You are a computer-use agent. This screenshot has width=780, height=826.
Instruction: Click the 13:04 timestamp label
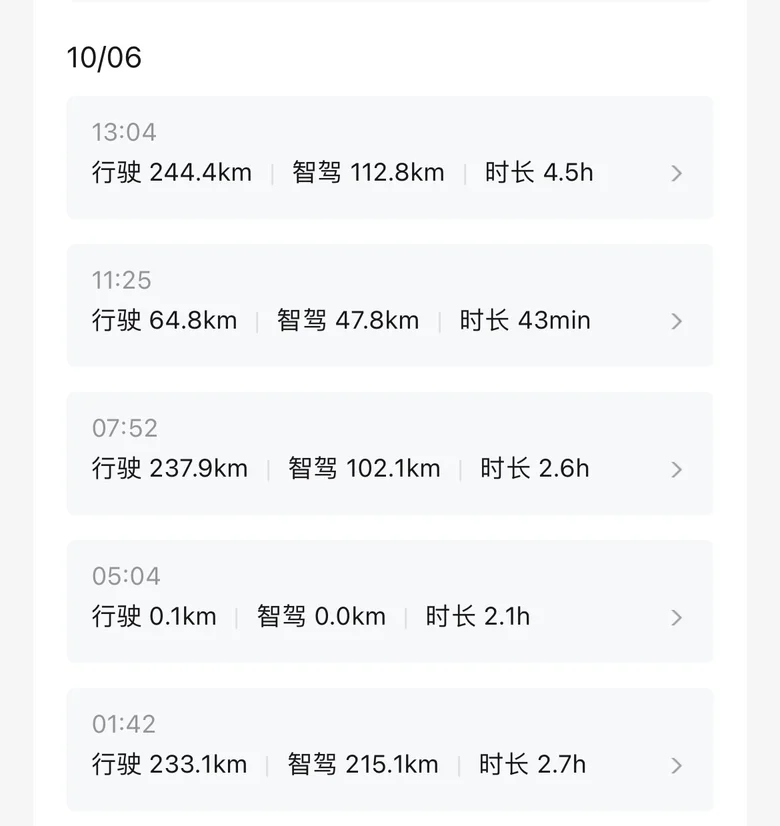(x=124, y=132)
